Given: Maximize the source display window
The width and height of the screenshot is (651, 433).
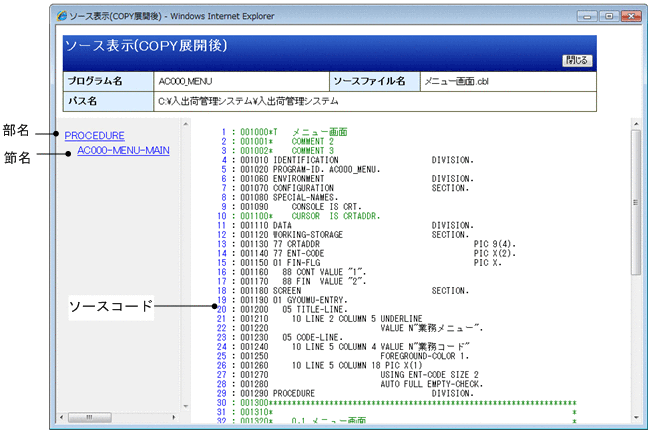Looking at the screenshot, I should tap(609, 17).
